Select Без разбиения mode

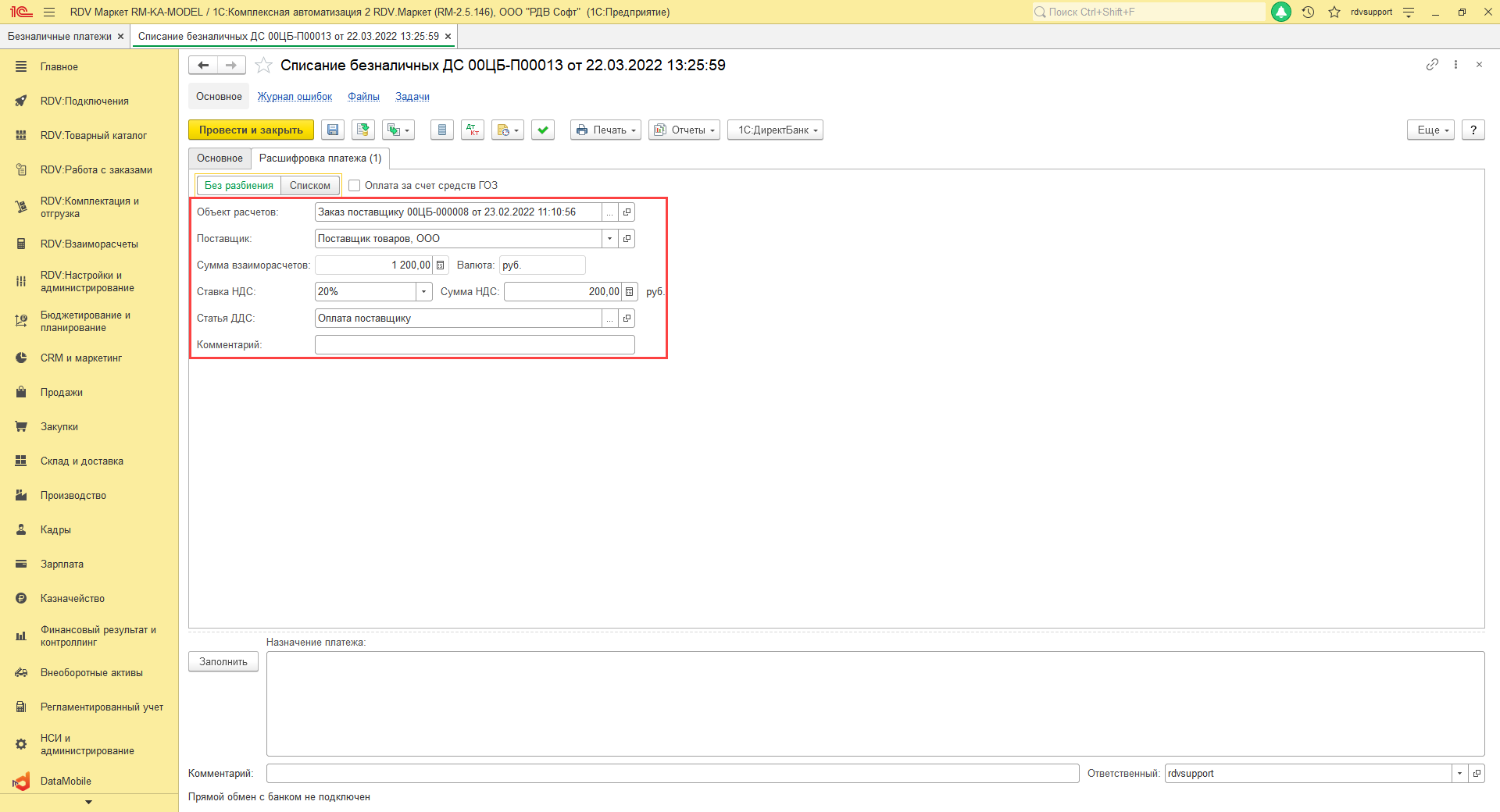238,186
